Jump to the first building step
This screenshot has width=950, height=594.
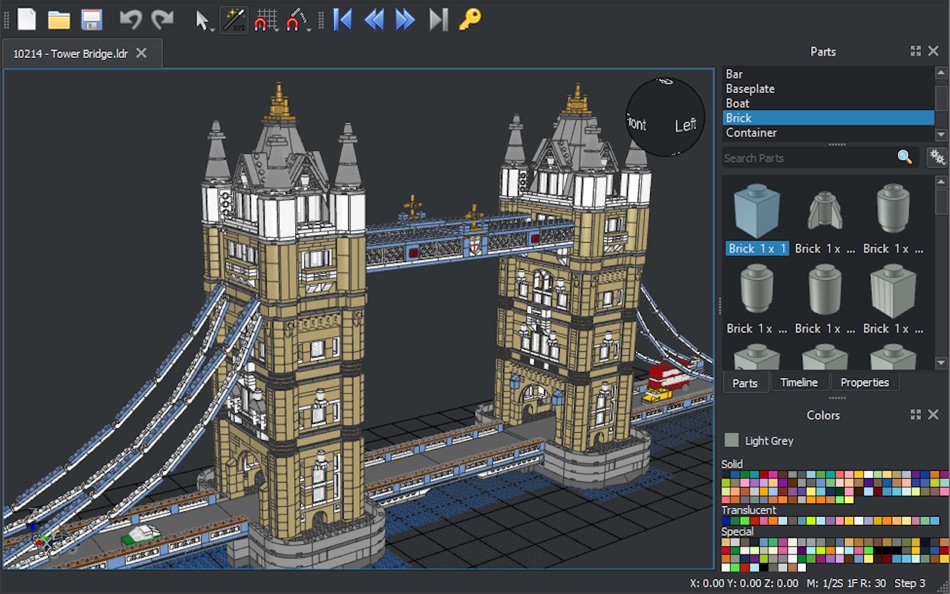click(342, 20)
